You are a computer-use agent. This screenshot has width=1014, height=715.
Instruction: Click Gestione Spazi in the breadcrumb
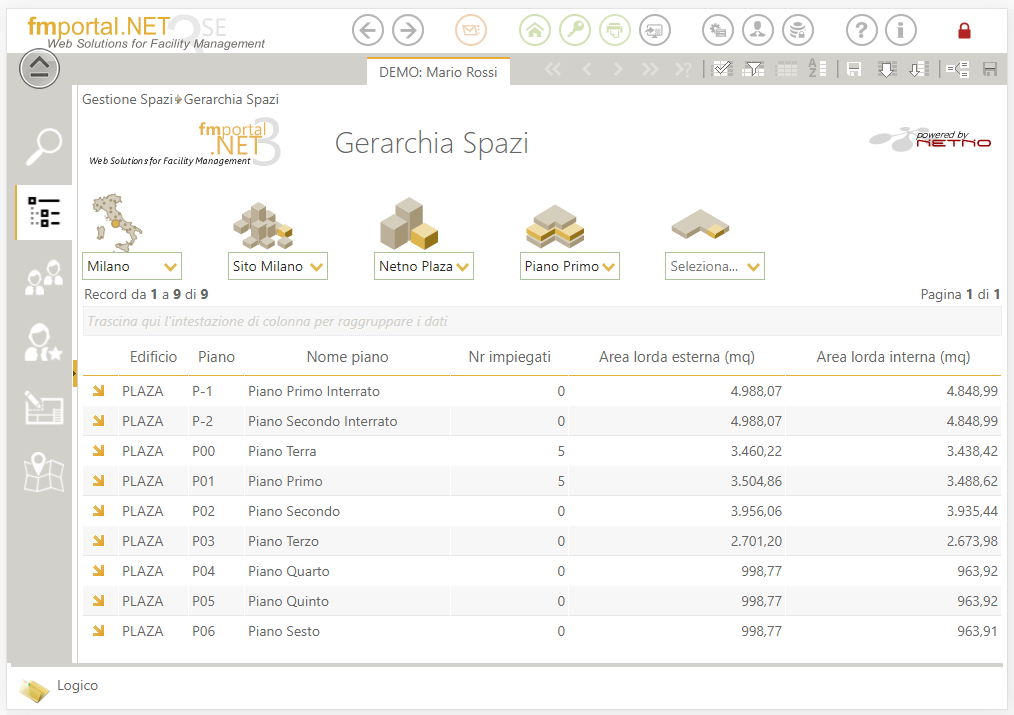coord(127,100)
